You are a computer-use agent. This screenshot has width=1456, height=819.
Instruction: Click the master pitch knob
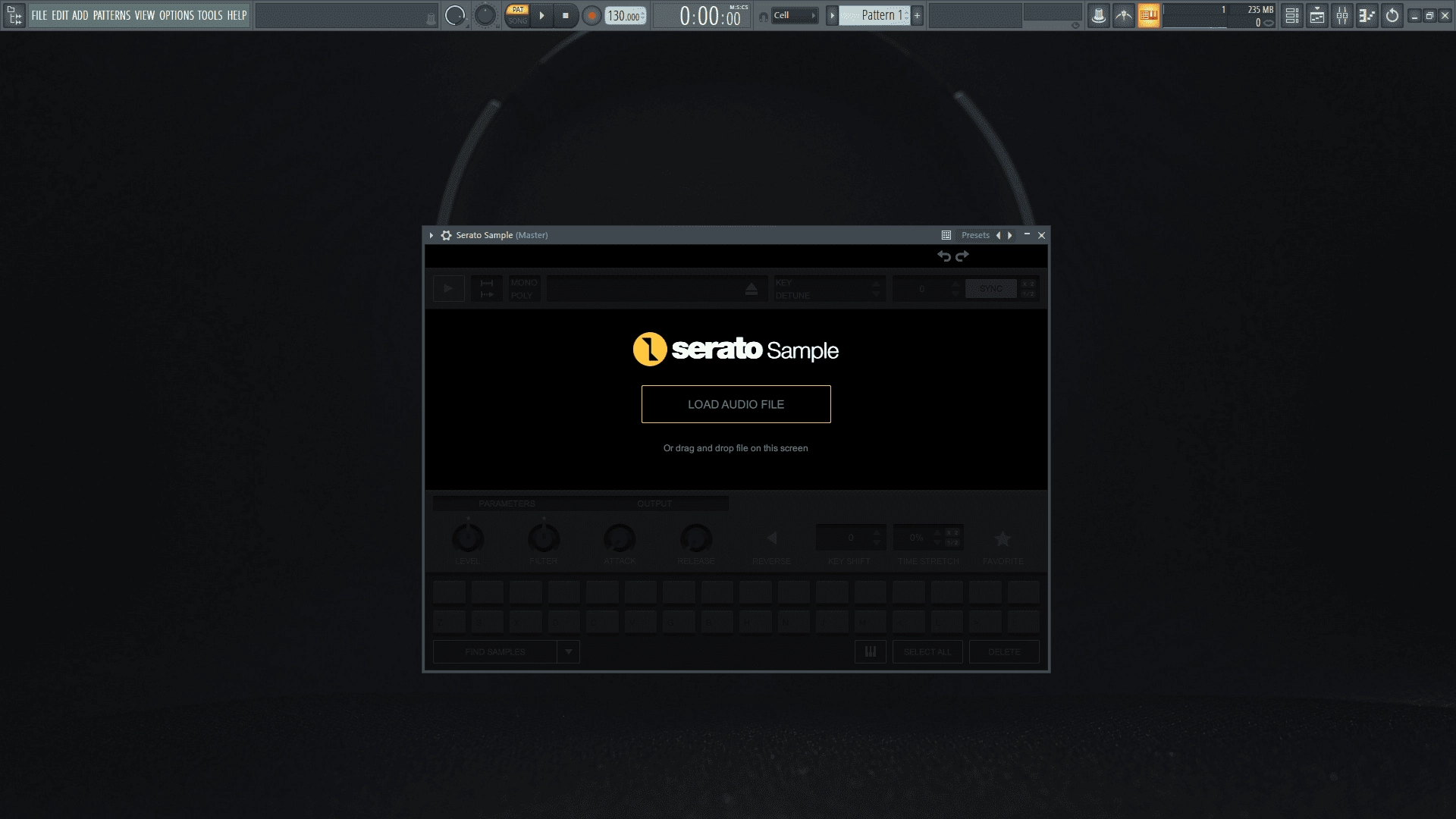pyautogui.click(x=485, y=15)
